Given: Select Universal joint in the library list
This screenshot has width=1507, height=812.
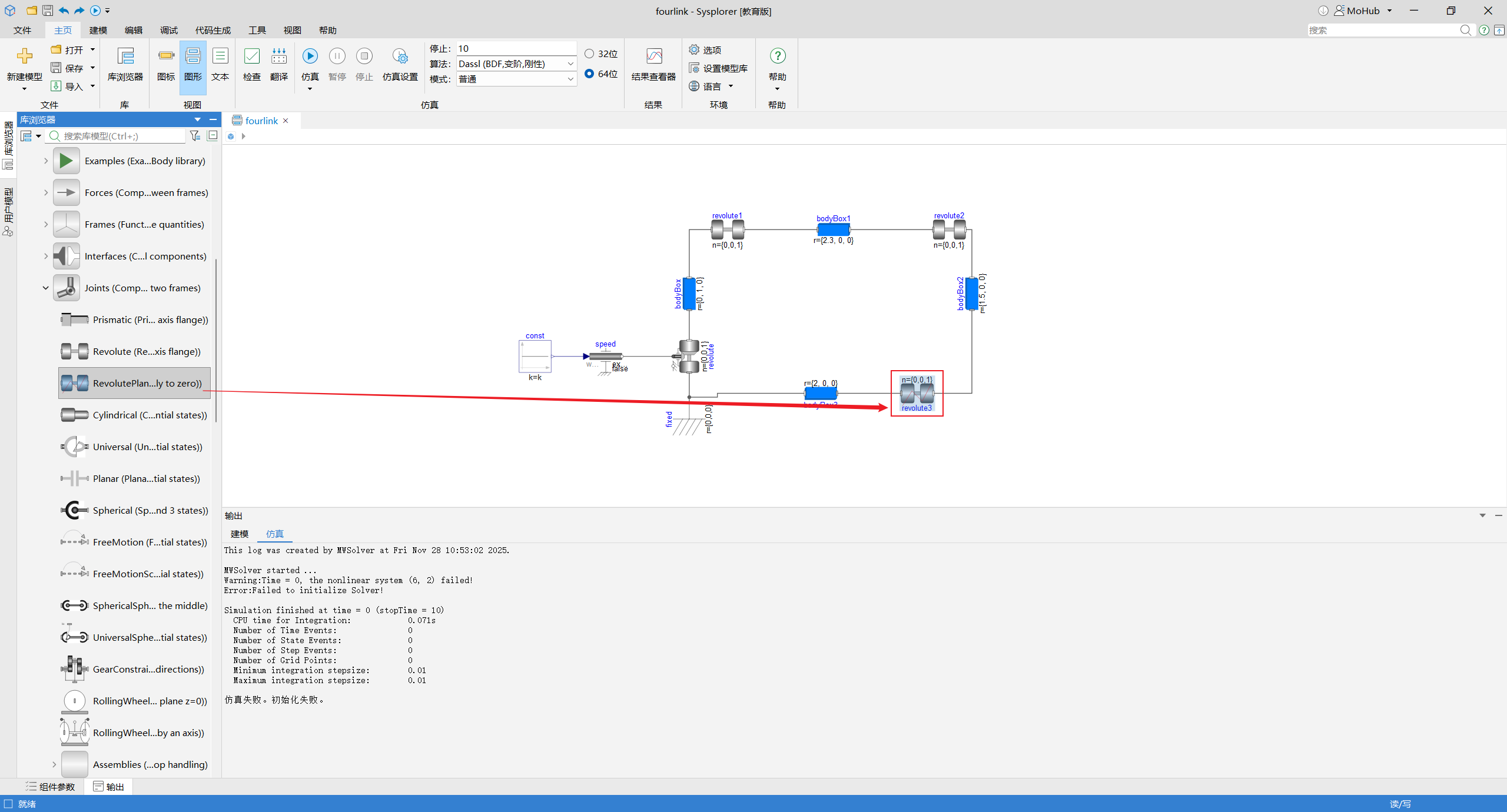Looking at the screenshot, I should point(134,447).
